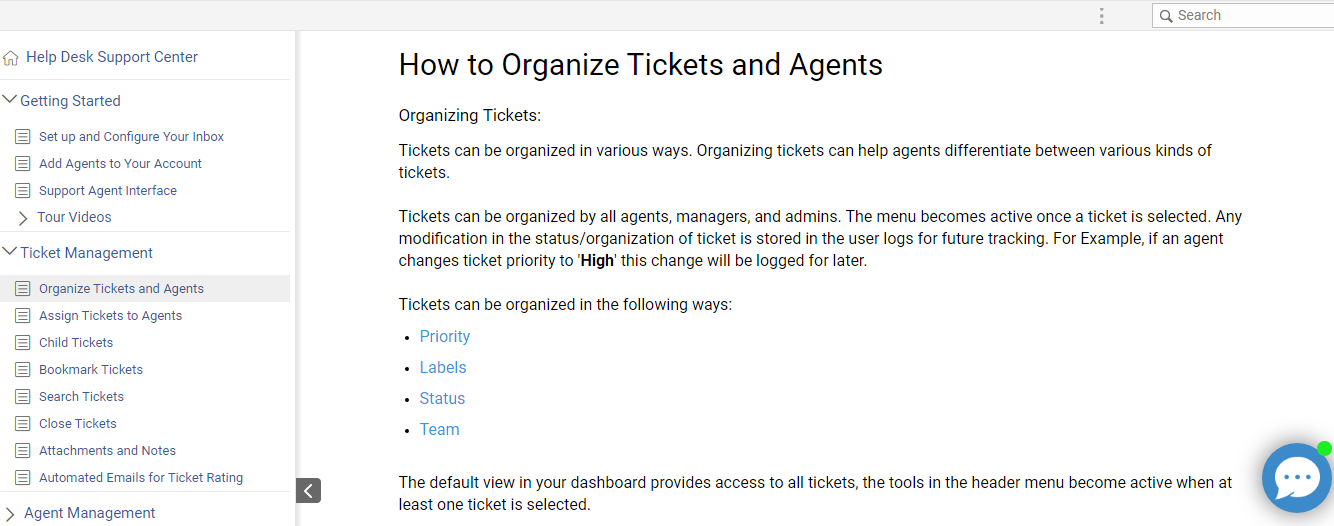Click the vertical three-dot options icon
Viewport: 1334px width, 526px height.
[1101, 16]
